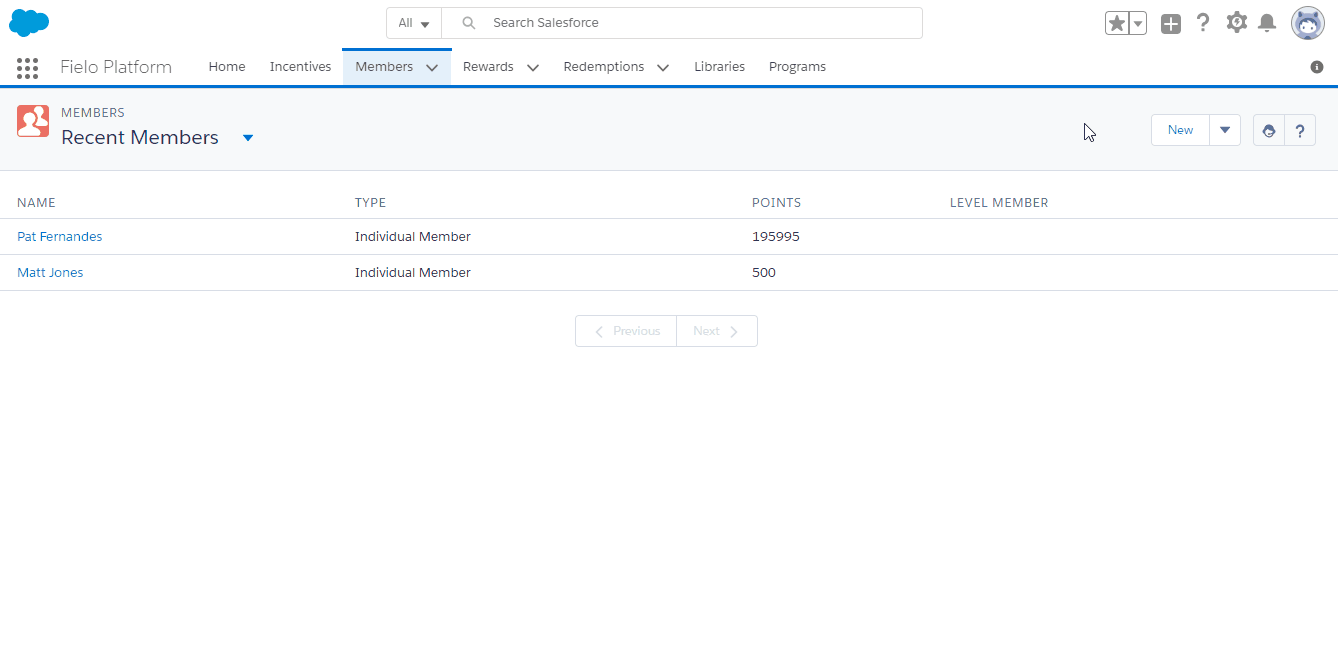
Task: Click the 500 points value
Action: pos(764,273)
